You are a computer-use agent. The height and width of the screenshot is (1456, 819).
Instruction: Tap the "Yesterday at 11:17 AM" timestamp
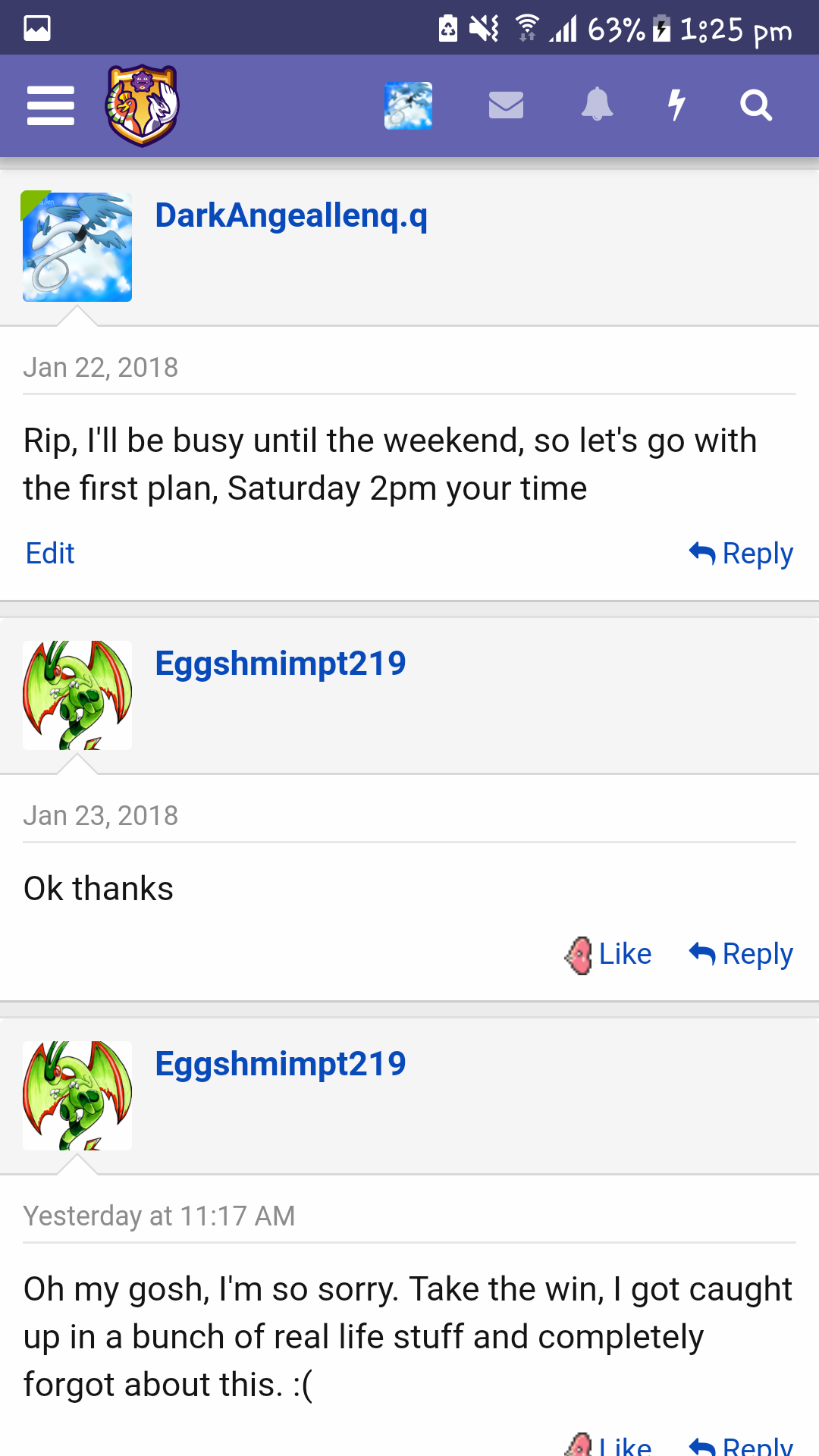[x=159, y=1216]
